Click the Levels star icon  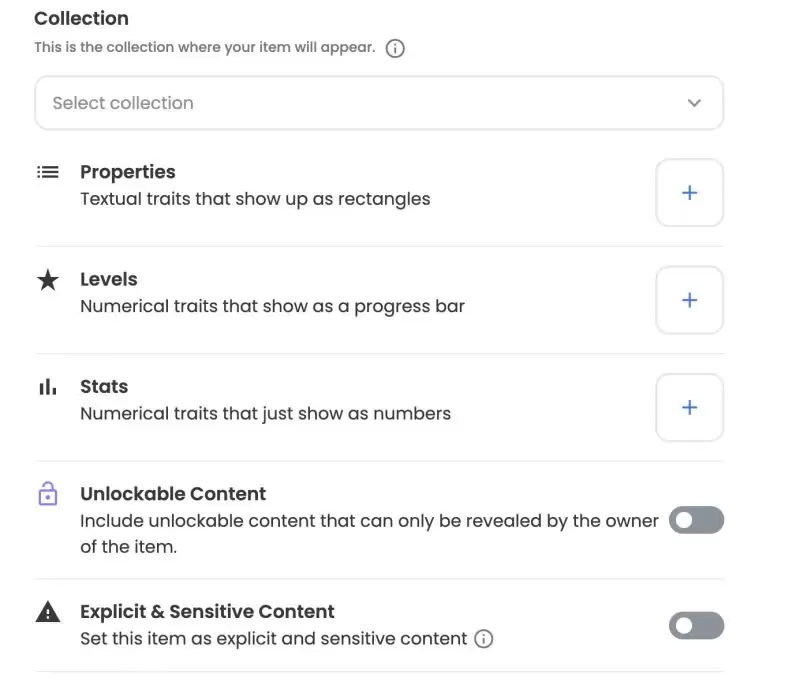pyautogui.click(x=48, y=280)
